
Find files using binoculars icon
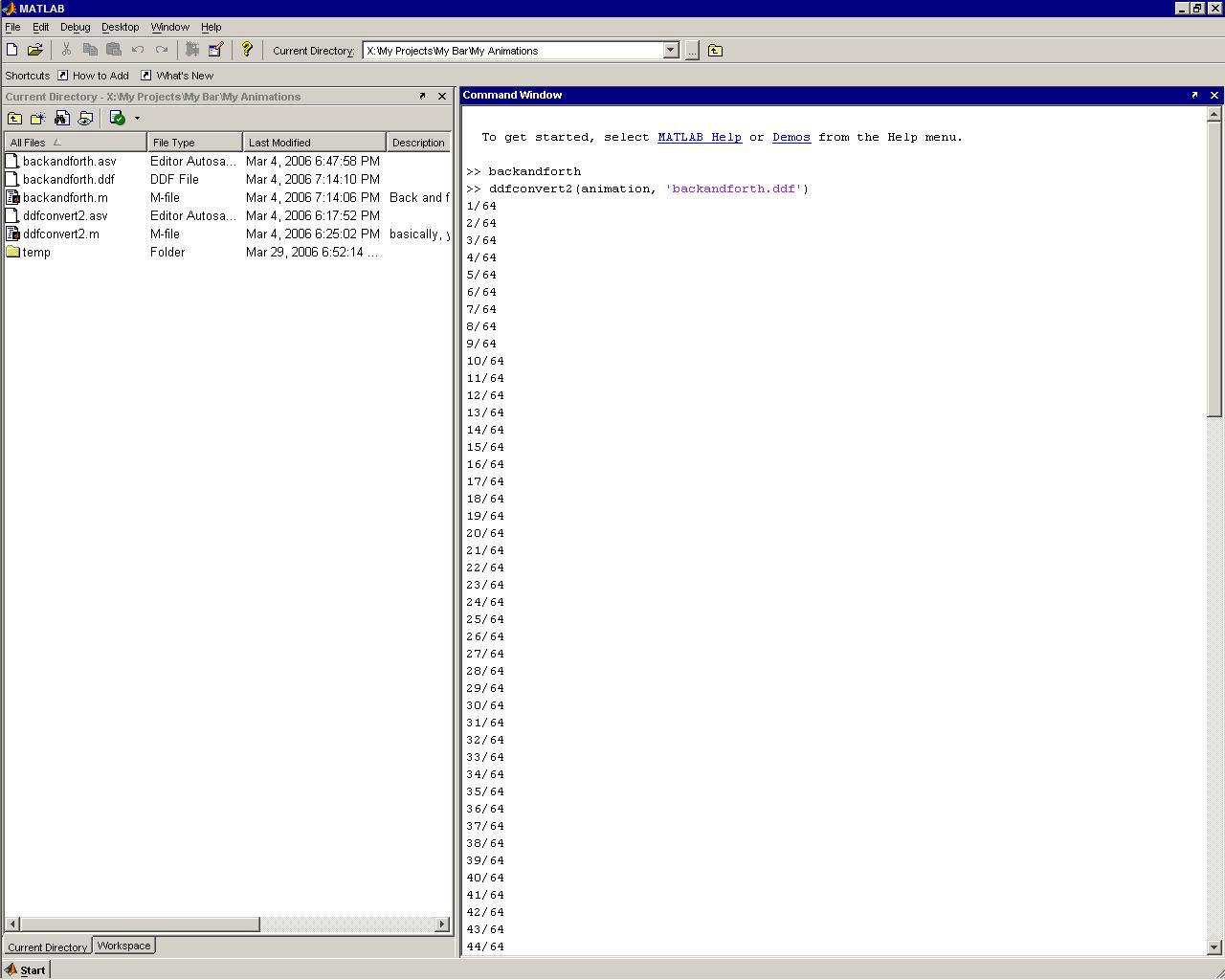(62, 118)
